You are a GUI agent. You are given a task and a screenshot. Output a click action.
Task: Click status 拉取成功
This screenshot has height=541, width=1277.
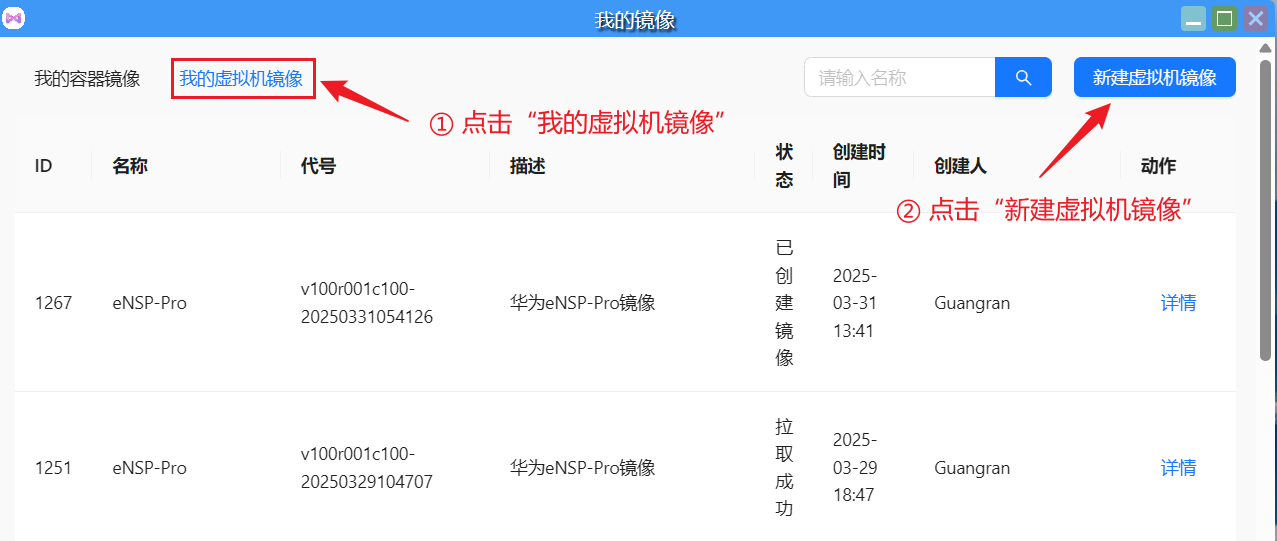[x=785, y=468]
